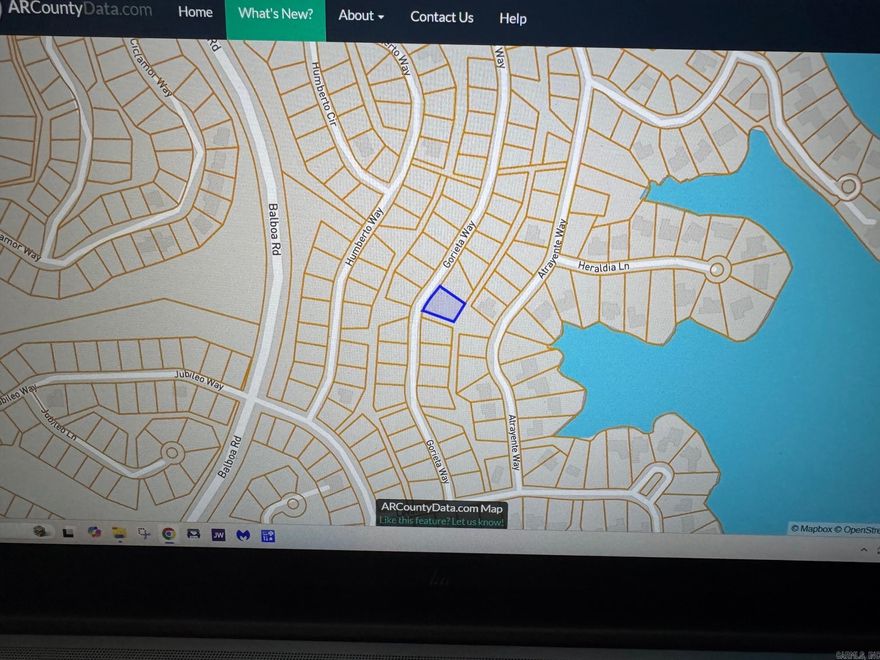
Task: Open the Help menu item
Action: point(513,19)
